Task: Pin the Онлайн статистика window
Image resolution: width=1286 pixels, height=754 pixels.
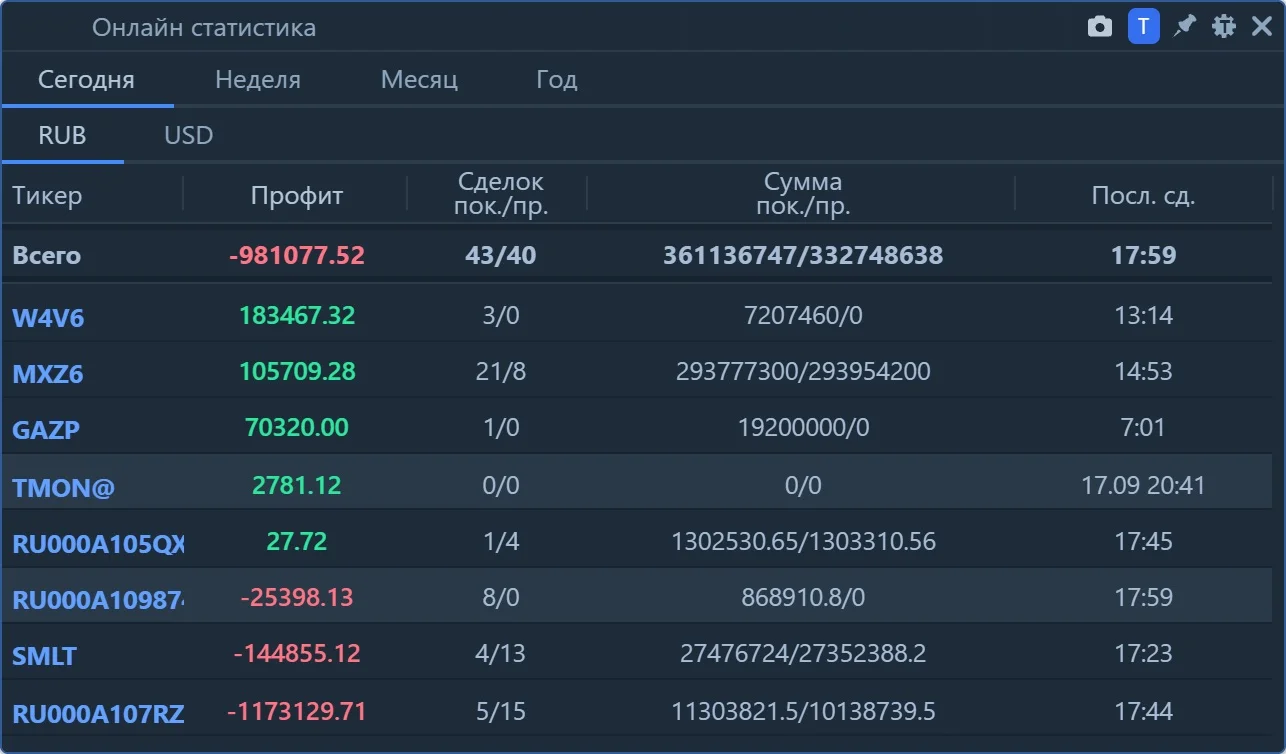Action: [x=1185, y=26]
